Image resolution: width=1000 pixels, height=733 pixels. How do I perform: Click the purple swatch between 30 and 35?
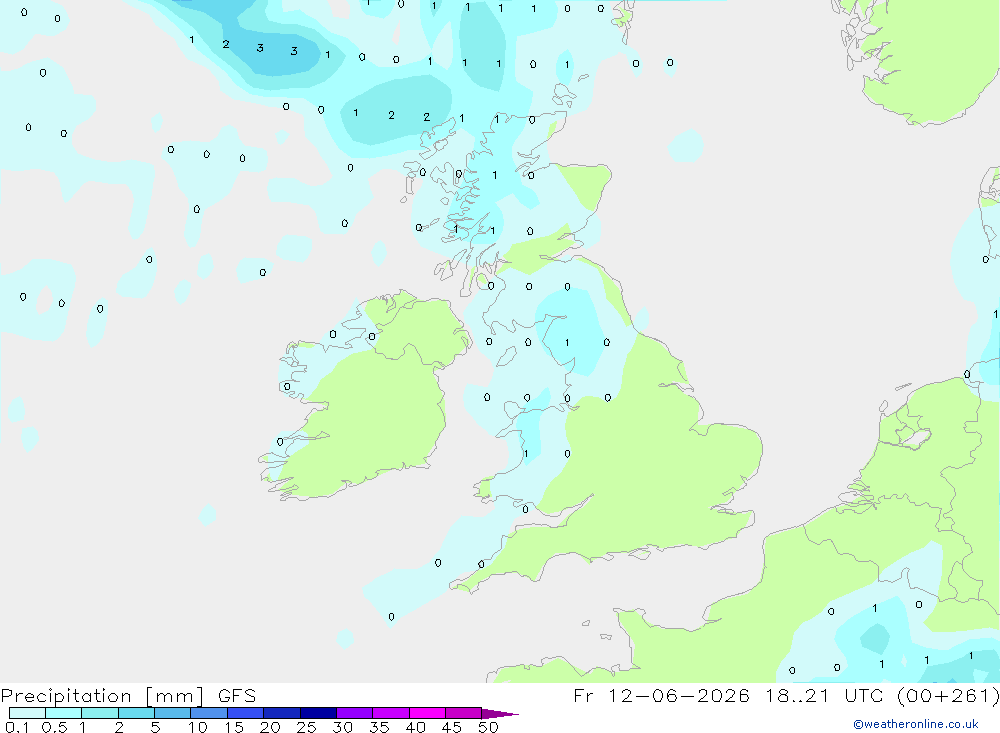click(x=354, y=713)
